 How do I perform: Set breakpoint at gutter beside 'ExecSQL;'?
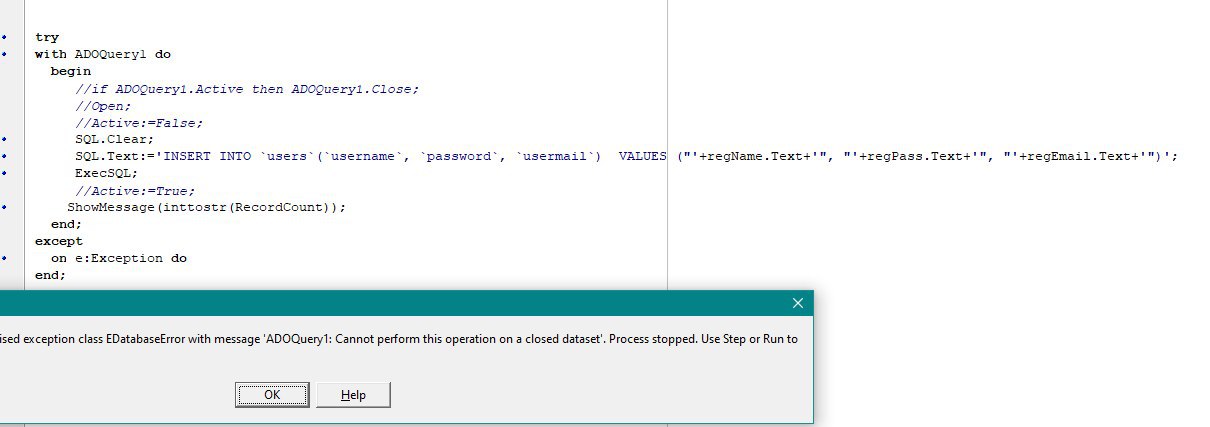[4, 173]
